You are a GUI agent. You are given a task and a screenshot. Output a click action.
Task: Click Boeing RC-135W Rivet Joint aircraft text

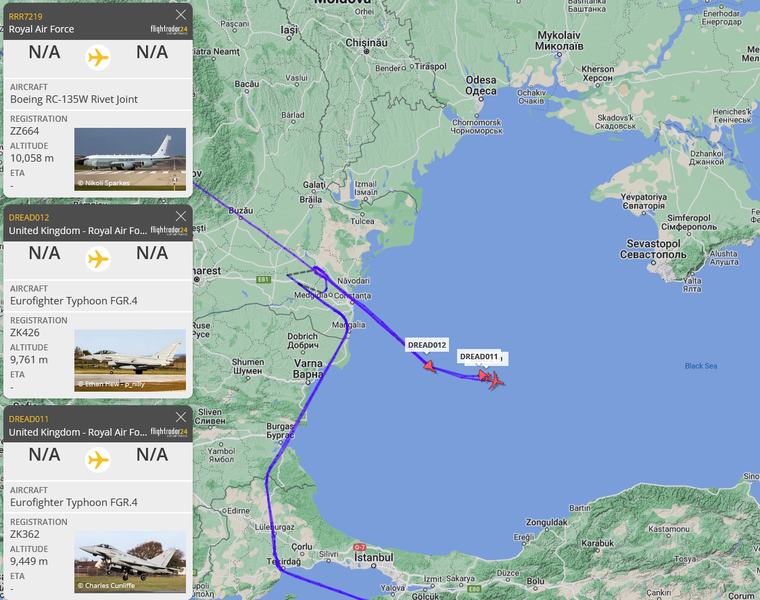click(74, 99)
